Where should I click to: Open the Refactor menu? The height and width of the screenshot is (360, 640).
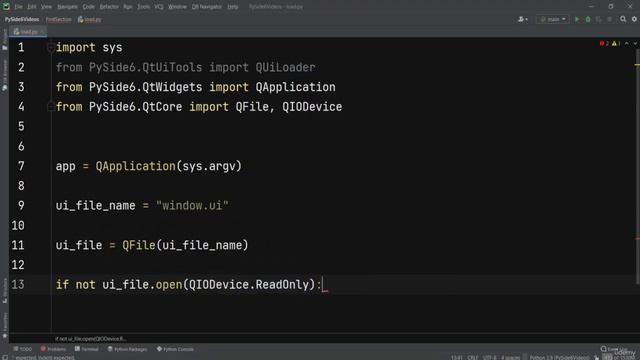tap(109, 7)
